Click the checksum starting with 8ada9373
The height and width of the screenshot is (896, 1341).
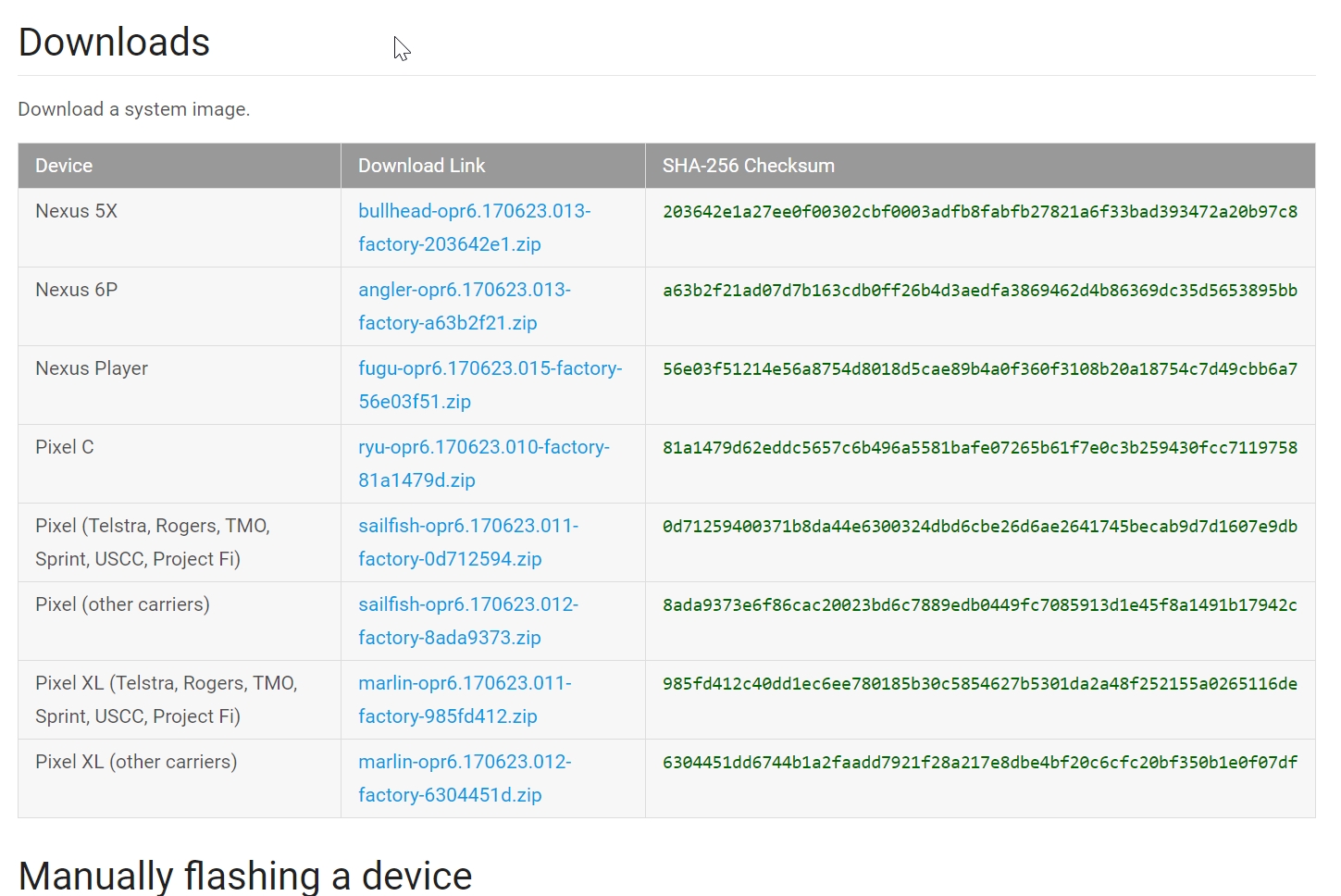tap(980, 605)
